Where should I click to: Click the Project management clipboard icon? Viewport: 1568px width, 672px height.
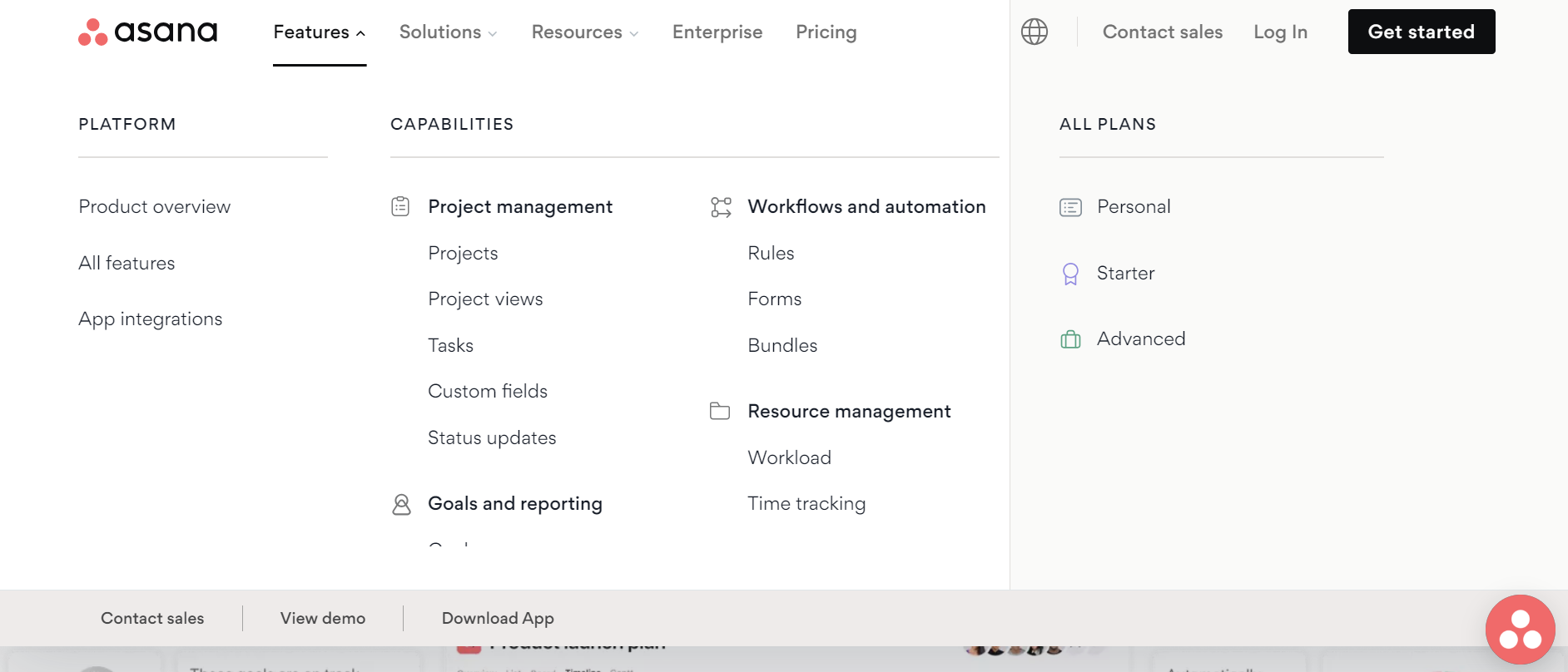[x=400, y=206]
